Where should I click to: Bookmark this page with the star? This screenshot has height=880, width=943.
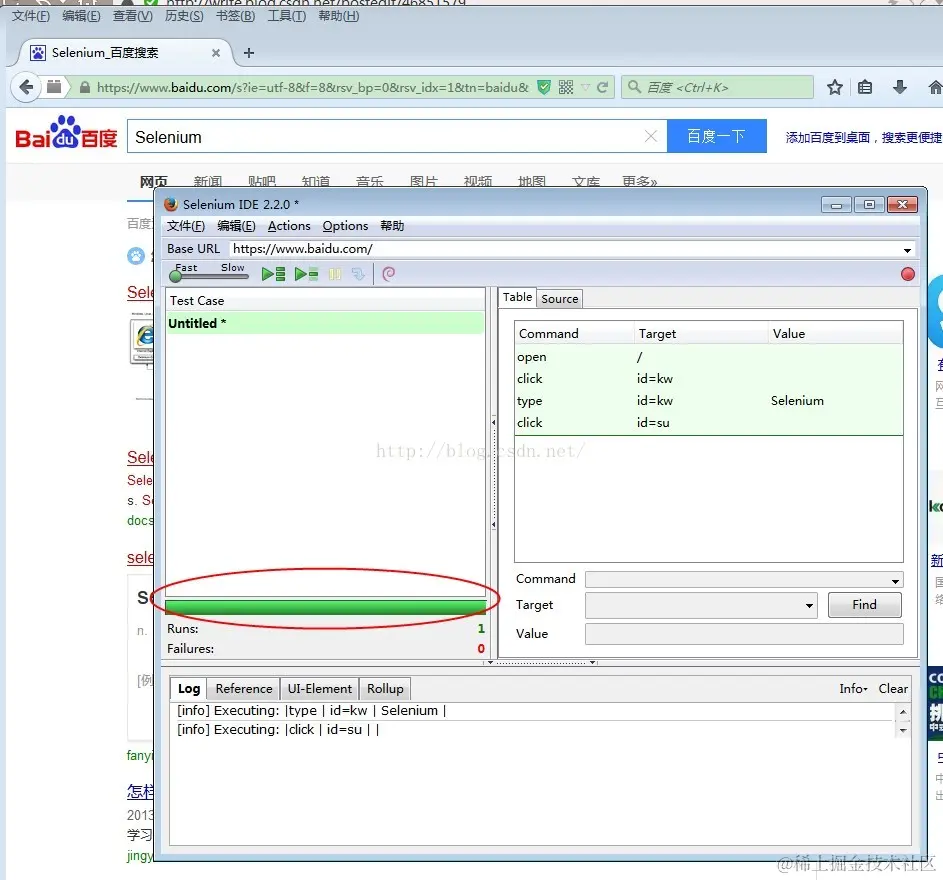(835, 88)
